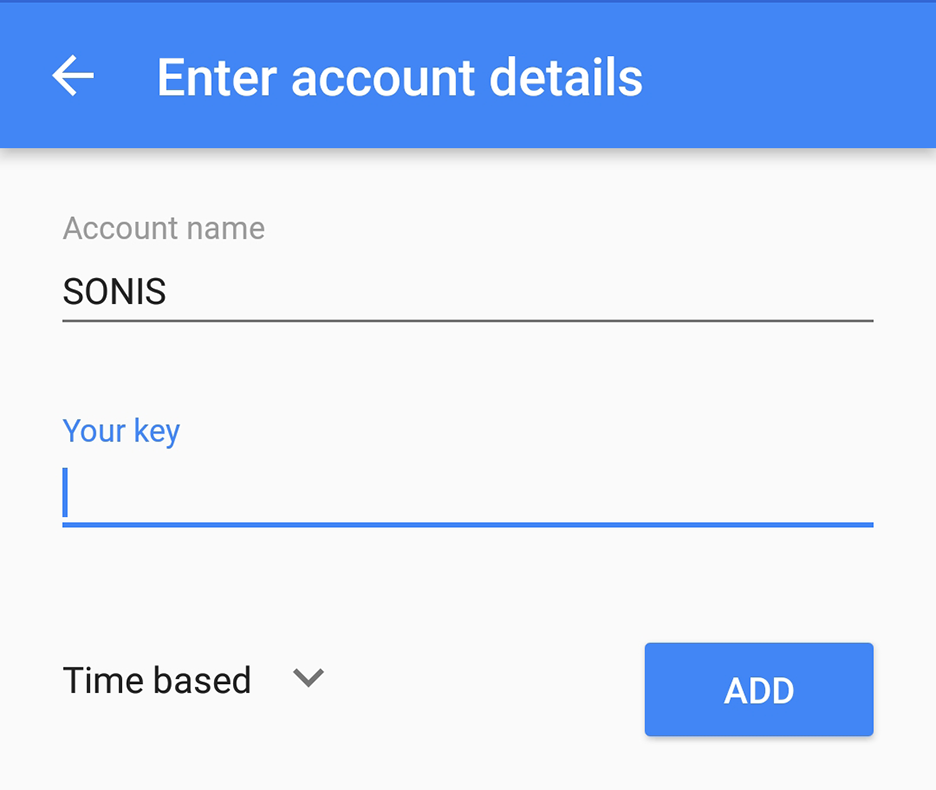Click the grey underline under SONIS

(467, 321)
